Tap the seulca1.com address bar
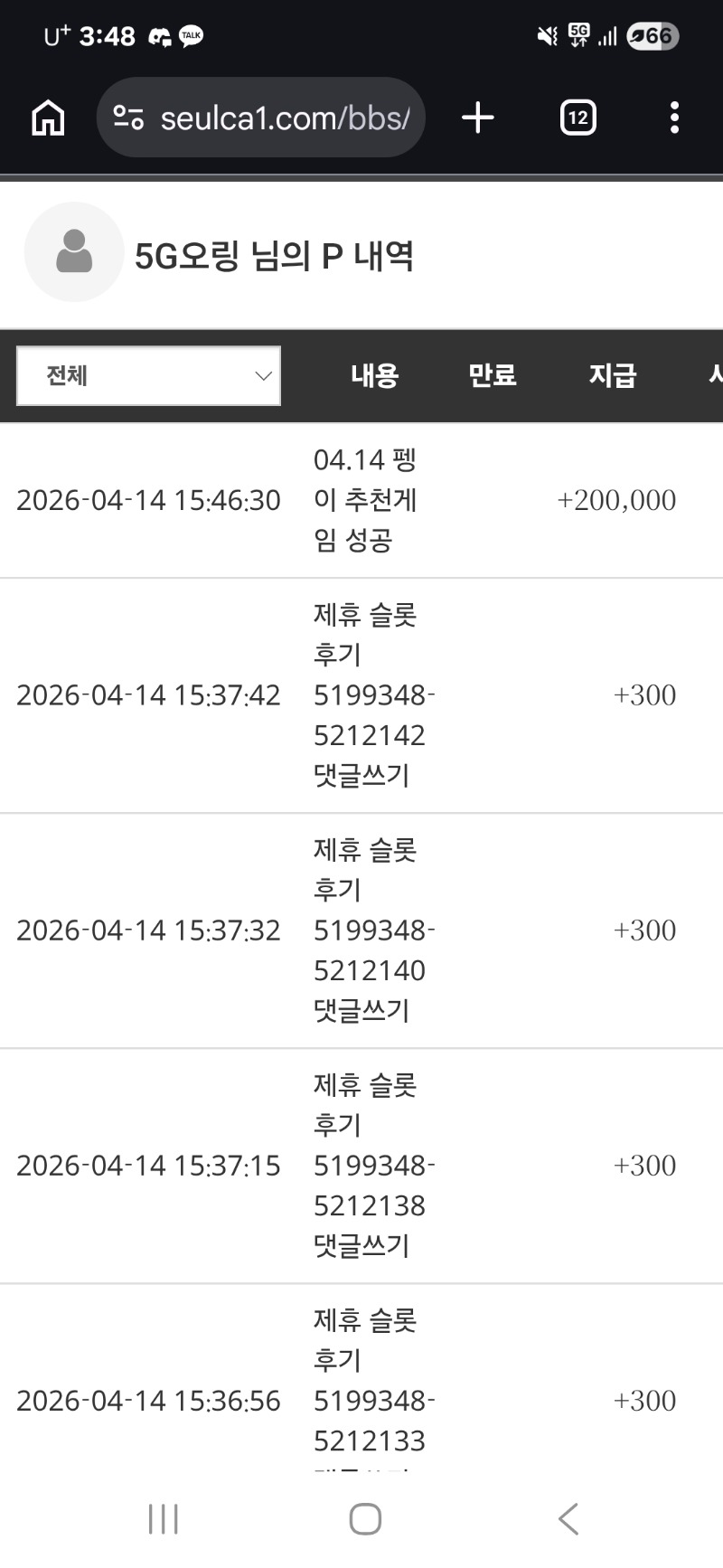Image resolution: width=723 pixels, height=1568 pixels. (284, 118)
